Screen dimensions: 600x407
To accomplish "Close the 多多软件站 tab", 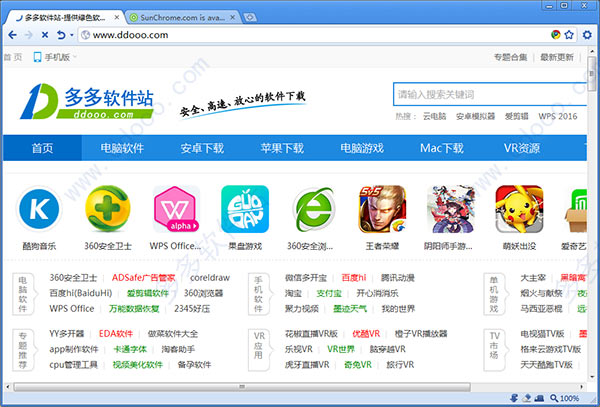I will click(117, 17).
